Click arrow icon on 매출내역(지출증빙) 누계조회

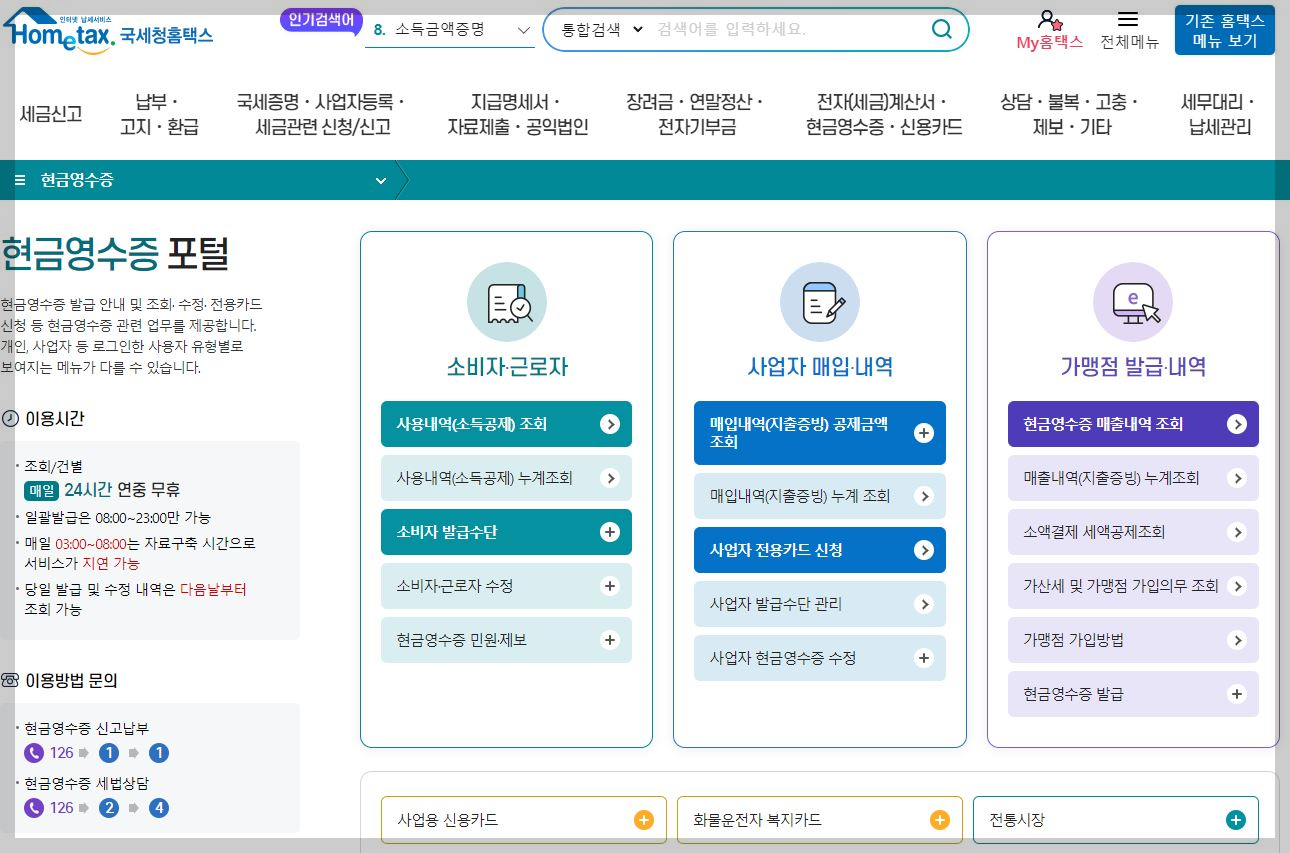click(1237, 478)
